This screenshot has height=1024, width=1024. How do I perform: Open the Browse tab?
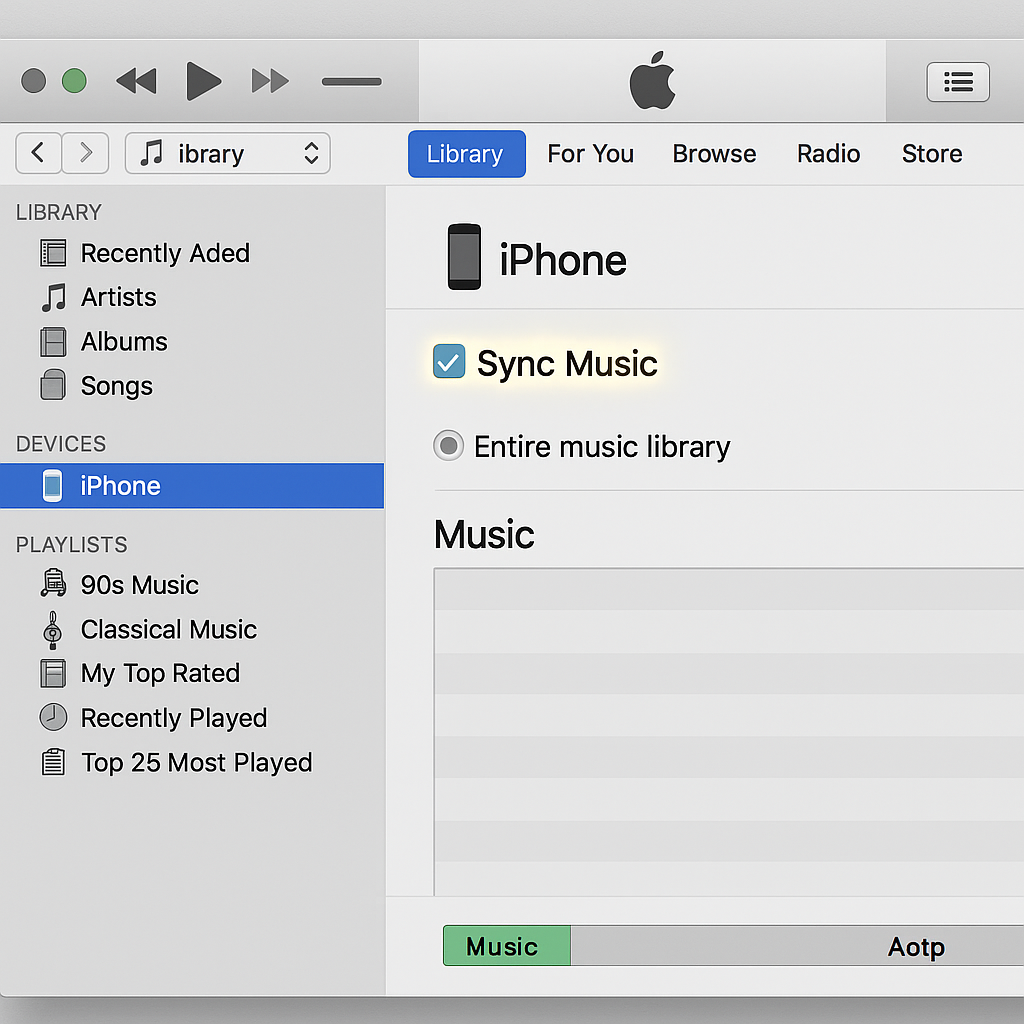[x=714, y=153]
